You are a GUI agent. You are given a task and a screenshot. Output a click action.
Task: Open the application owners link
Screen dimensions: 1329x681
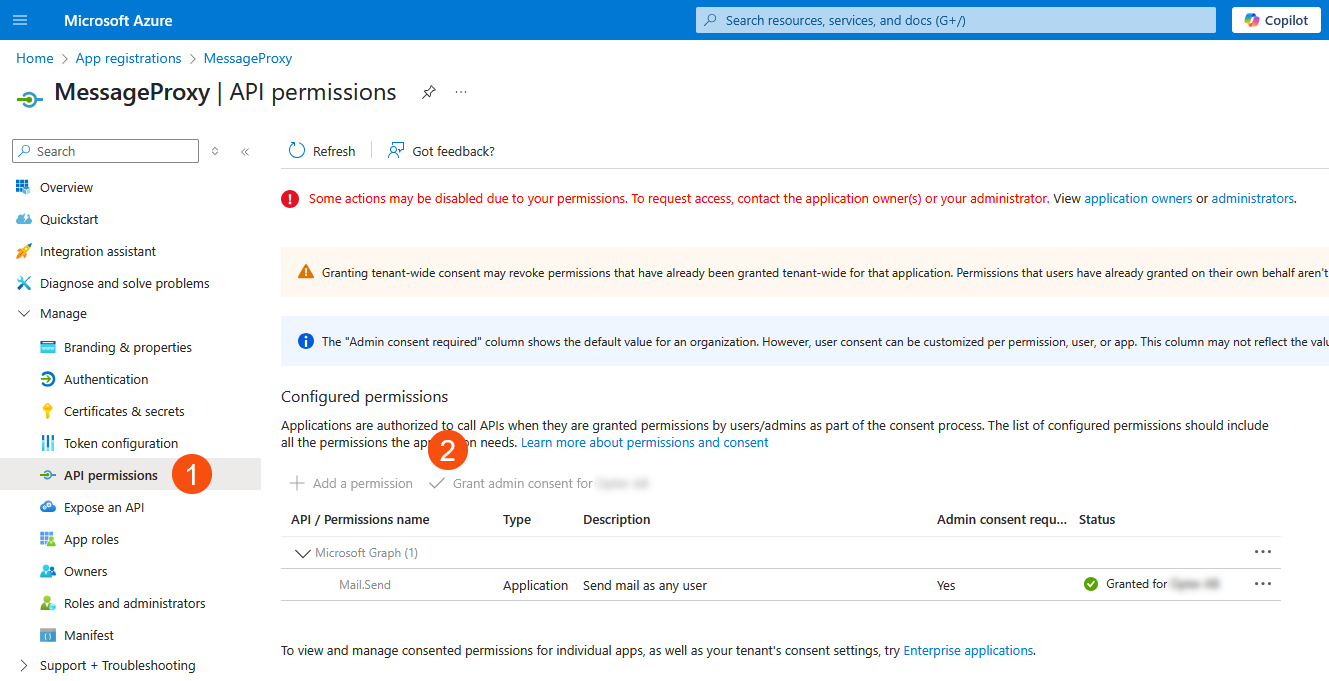(x=1138, y=199)
